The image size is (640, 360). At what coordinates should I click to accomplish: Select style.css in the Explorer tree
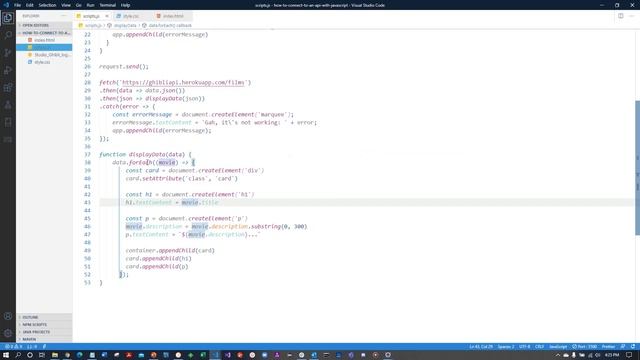[44, 62]
